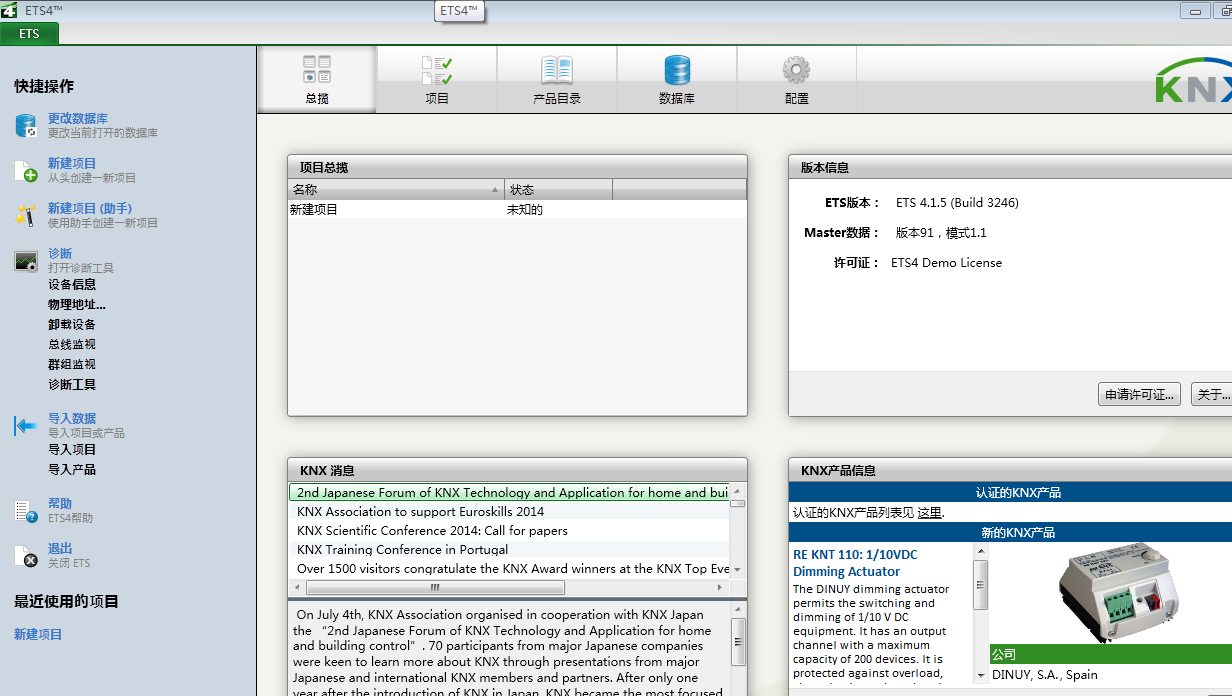Click the down arrow of the news list scrollbar

[x=738, y=570]
